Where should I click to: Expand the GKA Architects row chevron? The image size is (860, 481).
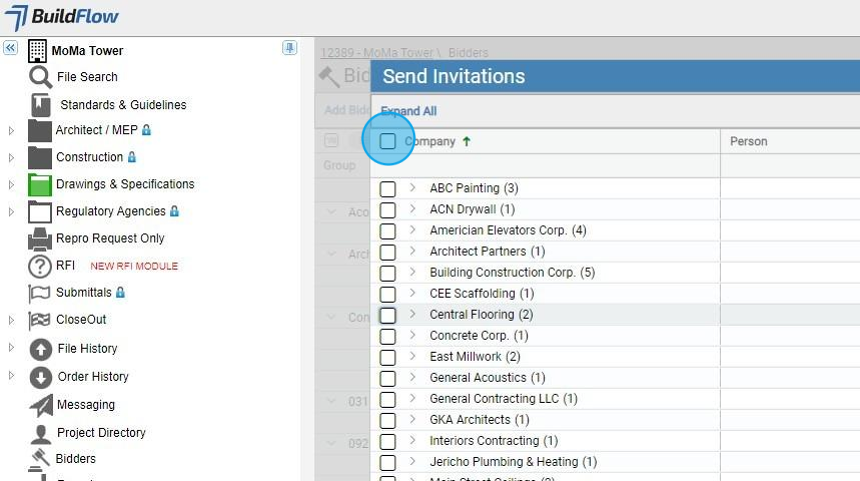coord(412,419)
